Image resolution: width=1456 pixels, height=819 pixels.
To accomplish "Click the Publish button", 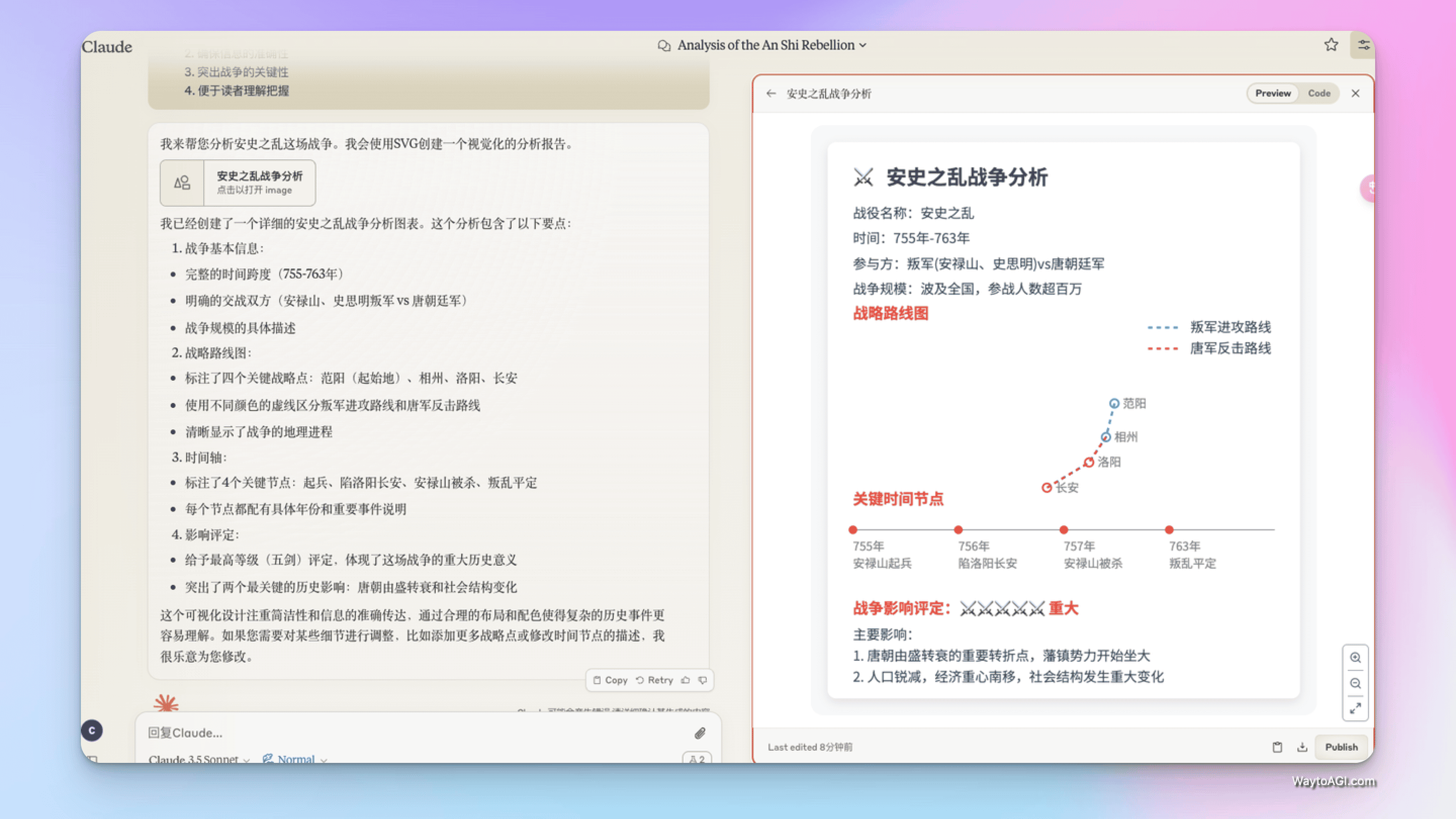I will 1341,747.
